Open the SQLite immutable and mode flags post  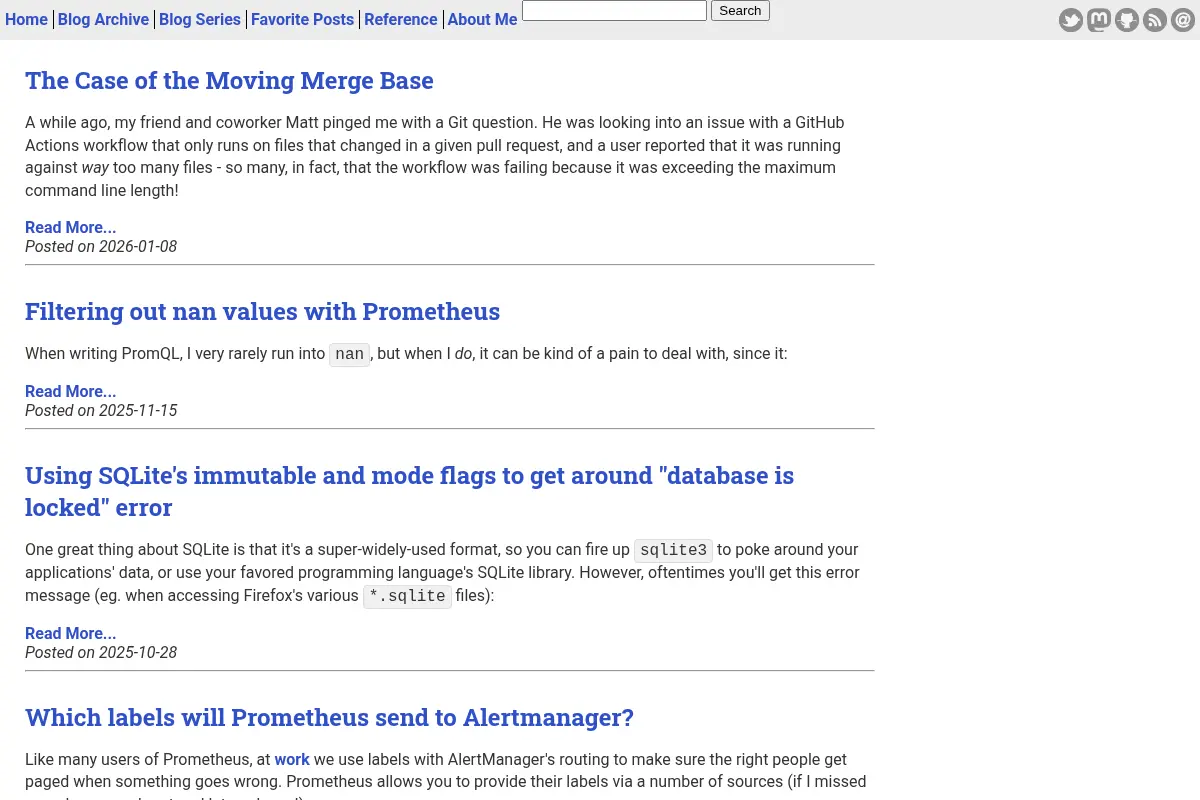click(x=409, y=491)
